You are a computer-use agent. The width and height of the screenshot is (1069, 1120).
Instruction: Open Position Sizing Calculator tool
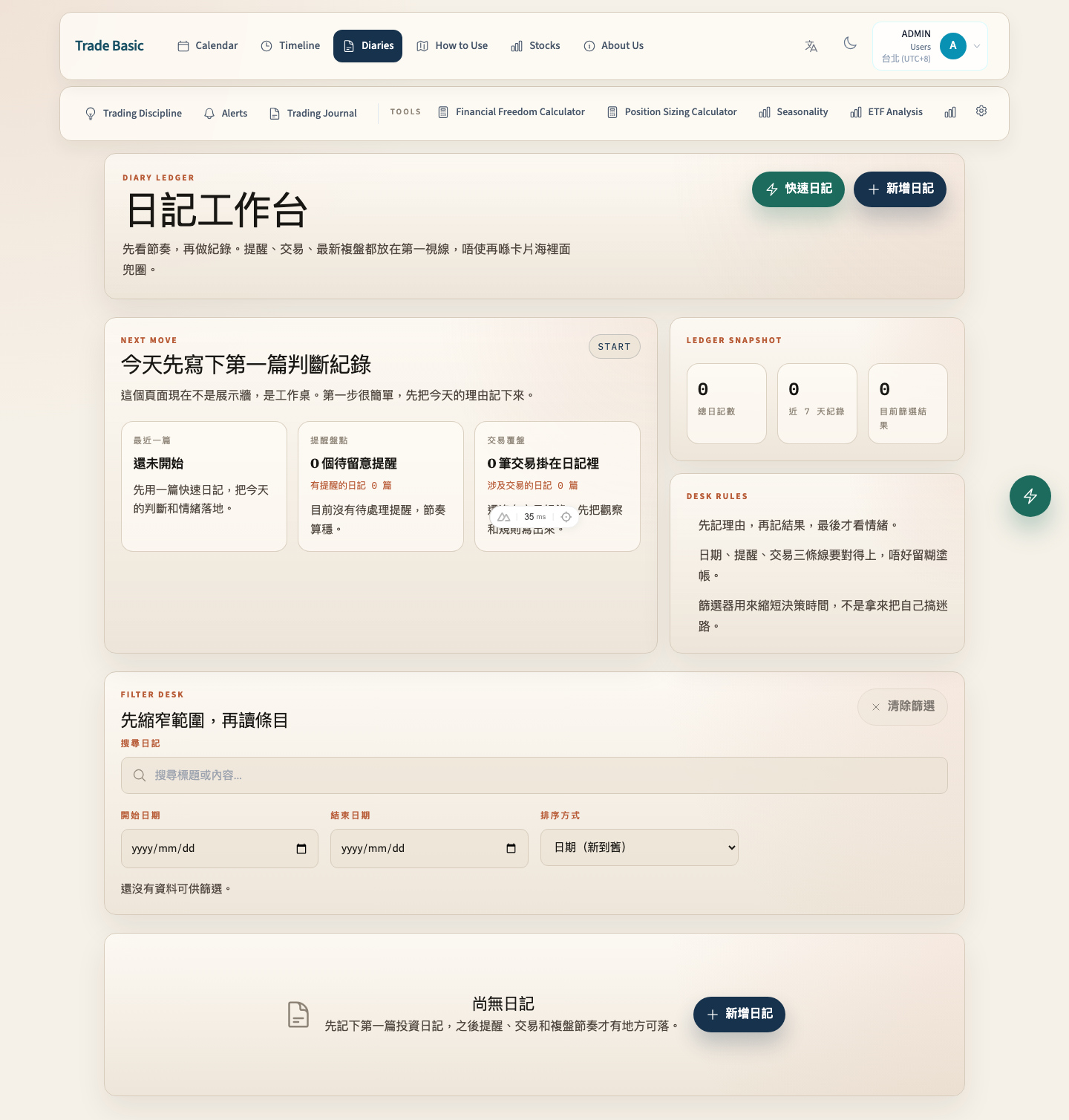672,112
